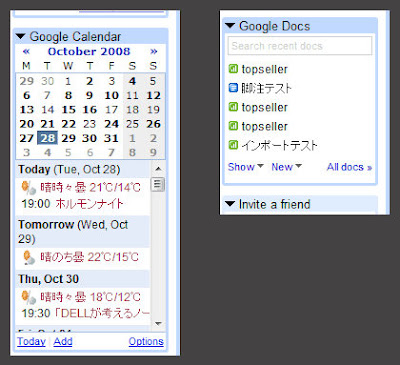
Task: Collapse the Google Docs gadget
Action: click(x=230, y=26)
